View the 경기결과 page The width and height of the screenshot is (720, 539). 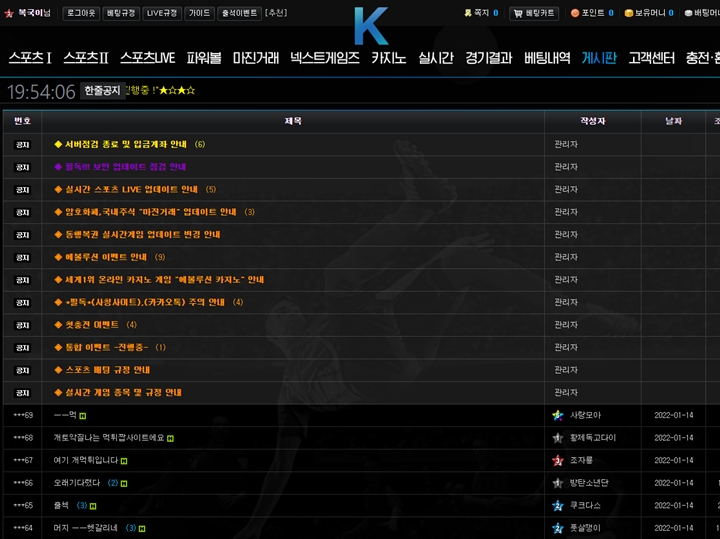click(x=489, y=58)
